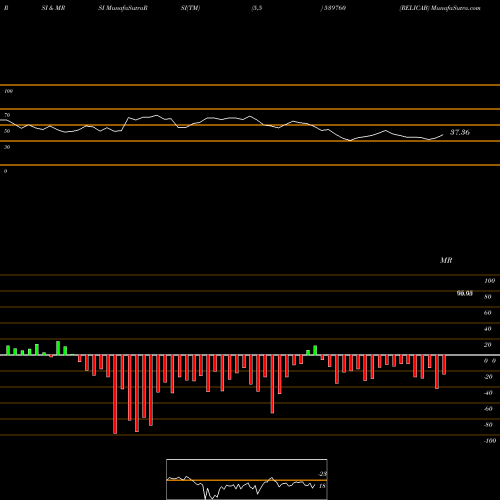Click the RSI value label 37.36
The width and height of the screenshot is (500, 500).
[x=460, y=132]
